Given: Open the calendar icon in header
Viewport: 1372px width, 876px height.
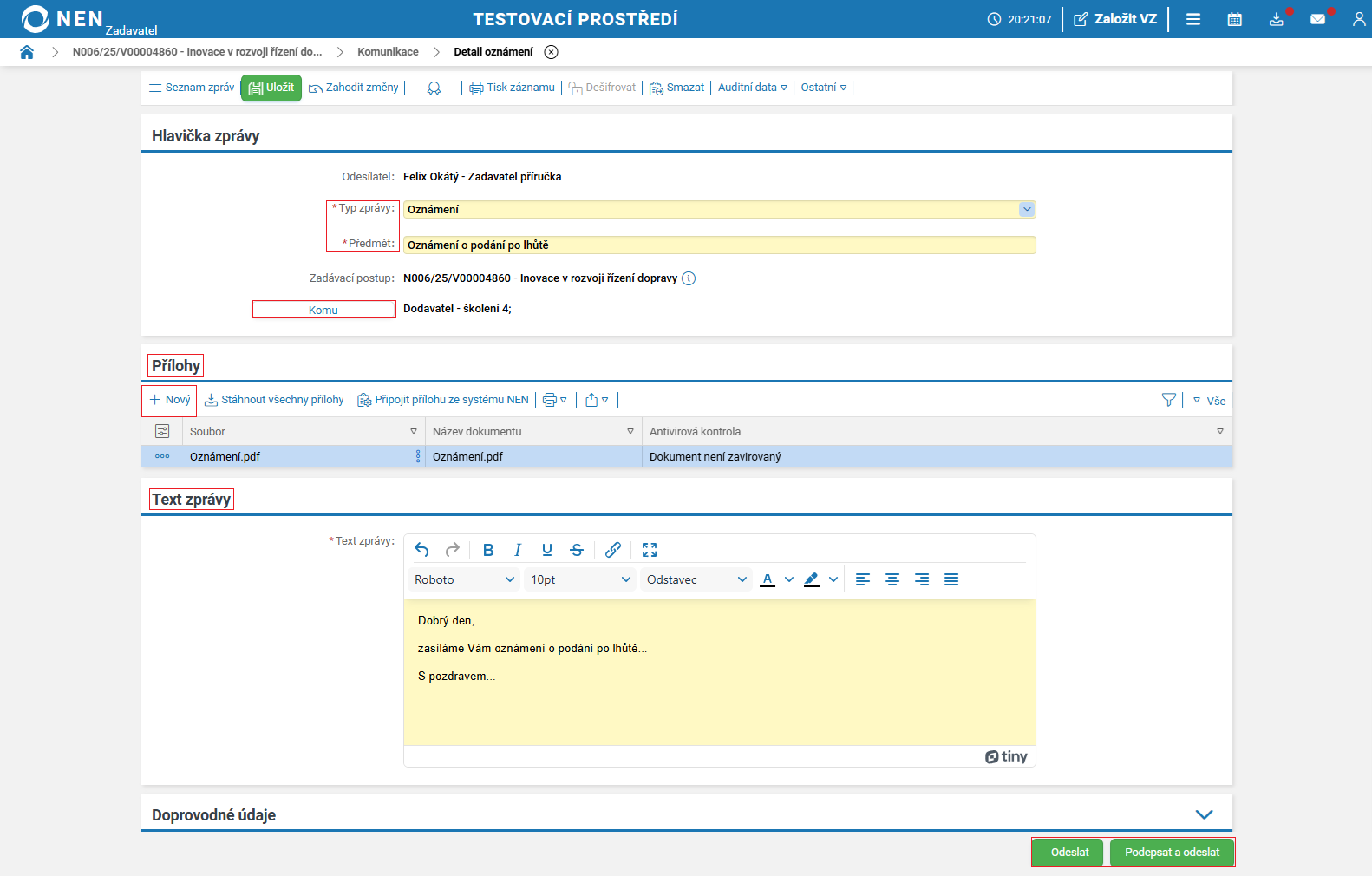Looking at the screenshot, I should tap(1234, 19).
